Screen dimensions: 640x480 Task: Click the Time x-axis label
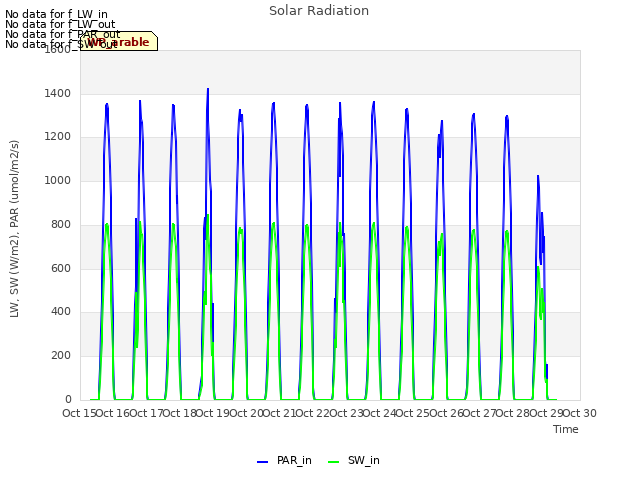coord(566,429)
